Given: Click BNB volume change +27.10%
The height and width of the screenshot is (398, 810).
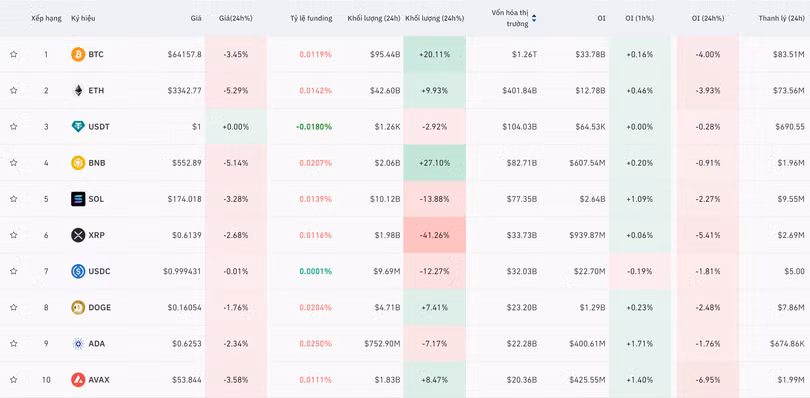Looking at the screenshot, I should (x=434, y=163).
